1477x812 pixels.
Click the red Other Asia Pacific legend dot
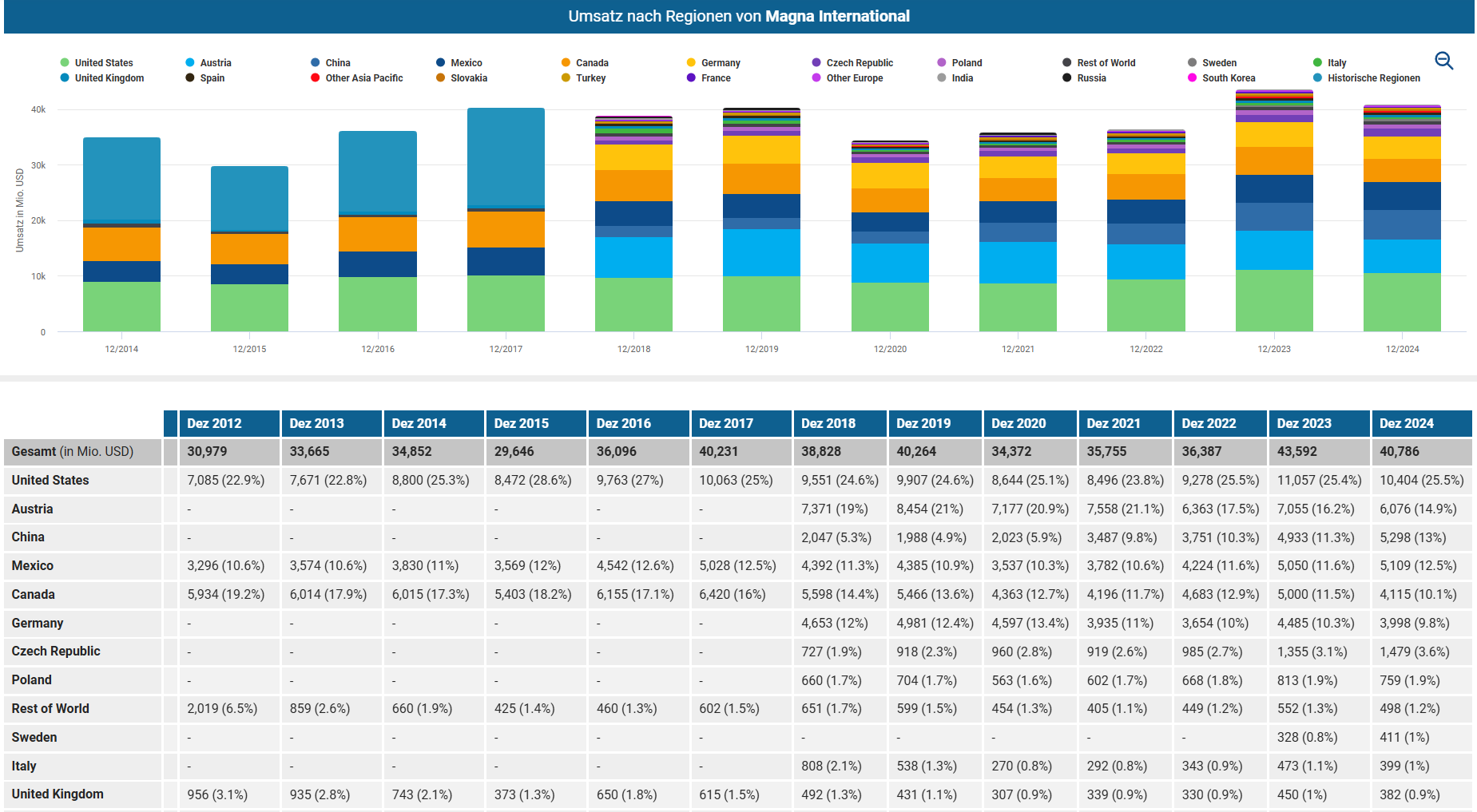pos(316,78)
